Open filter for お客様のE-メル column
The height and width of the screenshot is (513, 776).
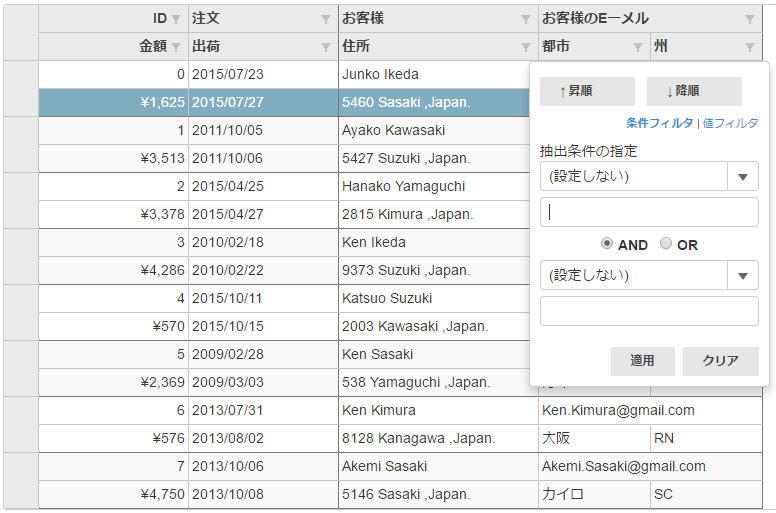(750, 19)
